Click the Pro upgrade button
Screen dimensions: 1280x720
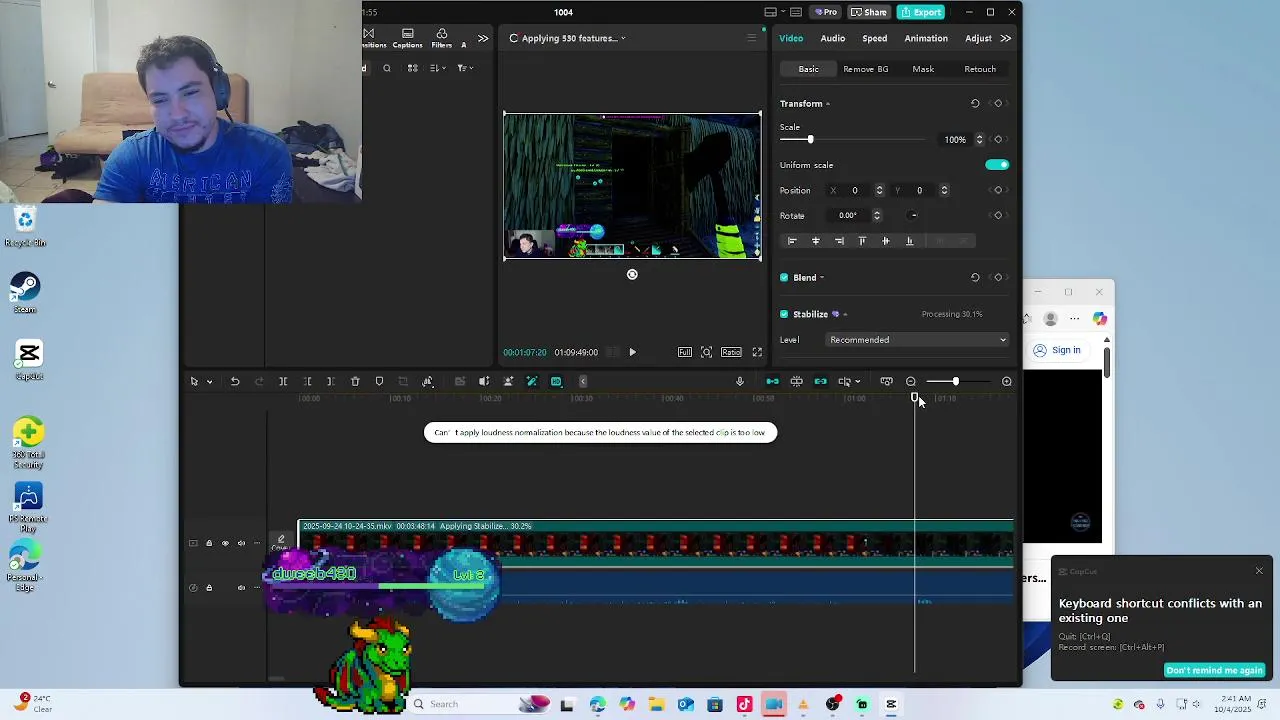coord(826,12)
